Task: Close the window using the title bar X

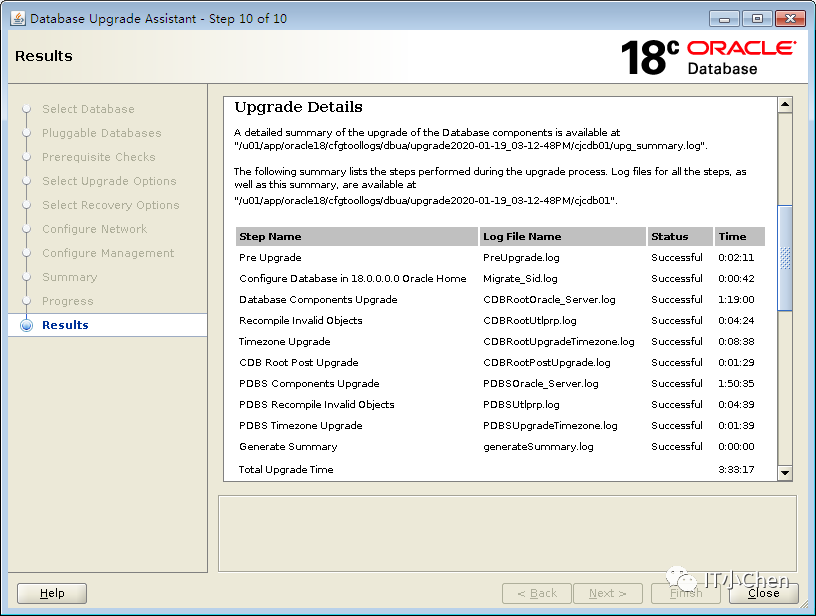Action: 790,19
